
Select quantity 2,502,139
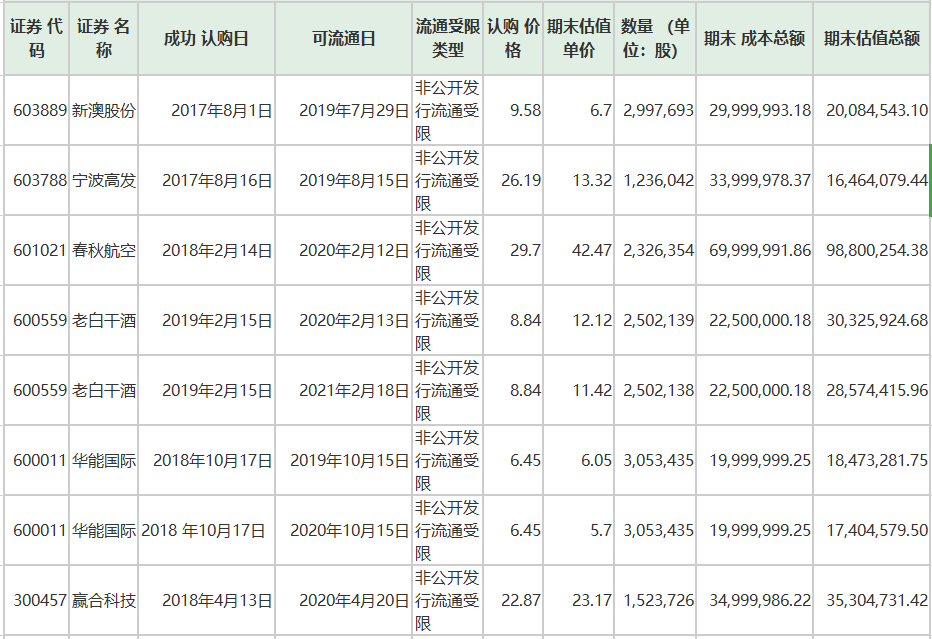pyautogui.click(x=658, y=320)
